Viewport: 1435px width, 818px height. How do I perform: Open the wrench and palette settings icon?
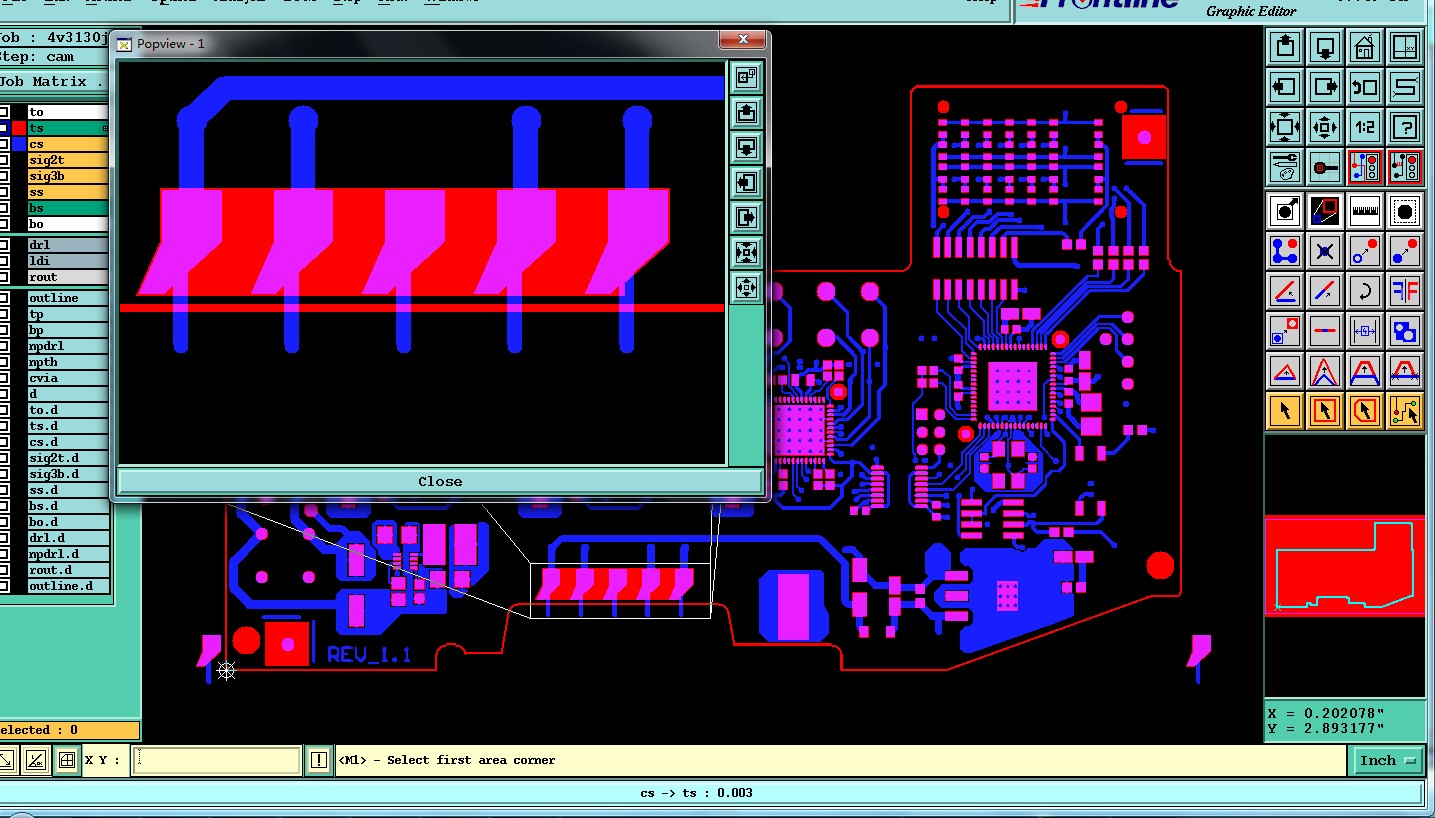[x=1285, y=166]
